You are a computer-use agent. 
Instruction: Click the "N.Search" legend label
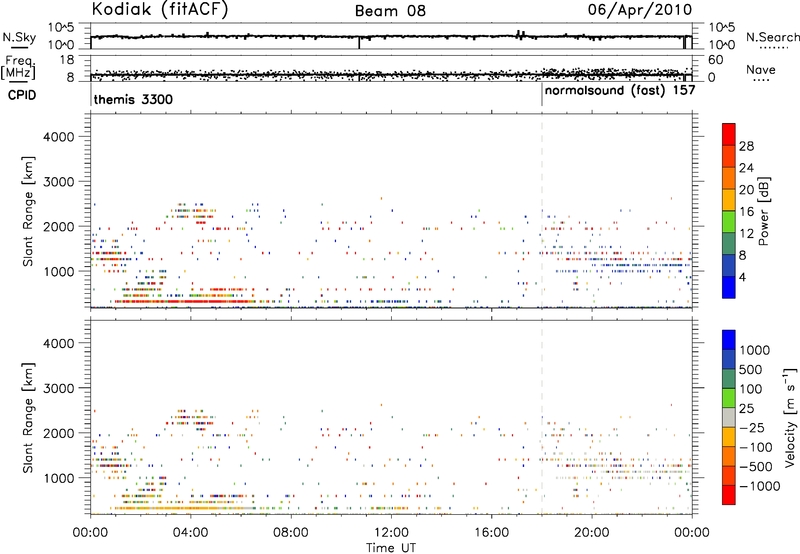pyautogui.click(x=772, y=37)
